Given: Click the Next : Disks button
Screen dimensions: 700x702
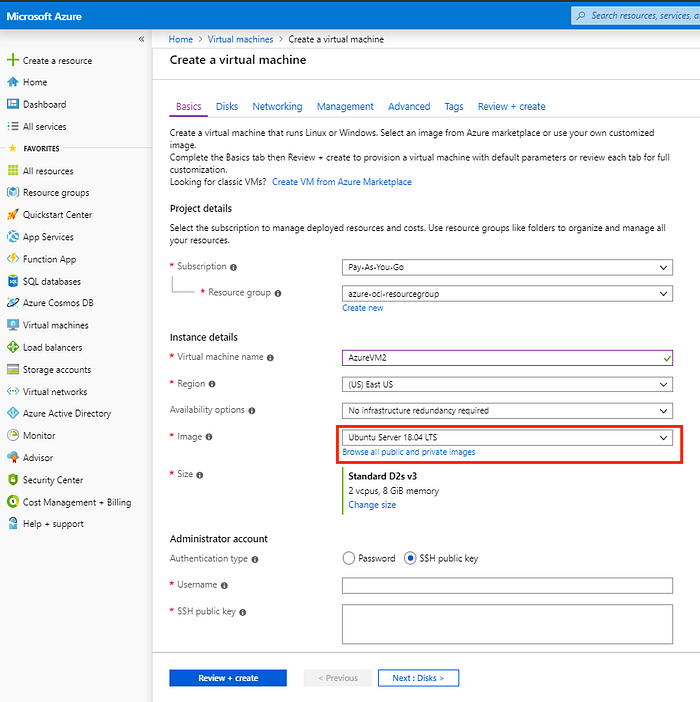Looking at the screenshot, I should point(418,678).
